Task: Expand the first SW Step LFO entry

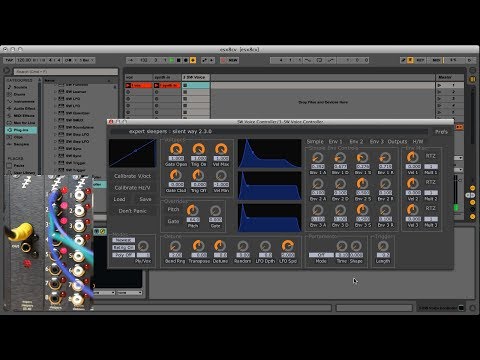Action: point(55,134)
